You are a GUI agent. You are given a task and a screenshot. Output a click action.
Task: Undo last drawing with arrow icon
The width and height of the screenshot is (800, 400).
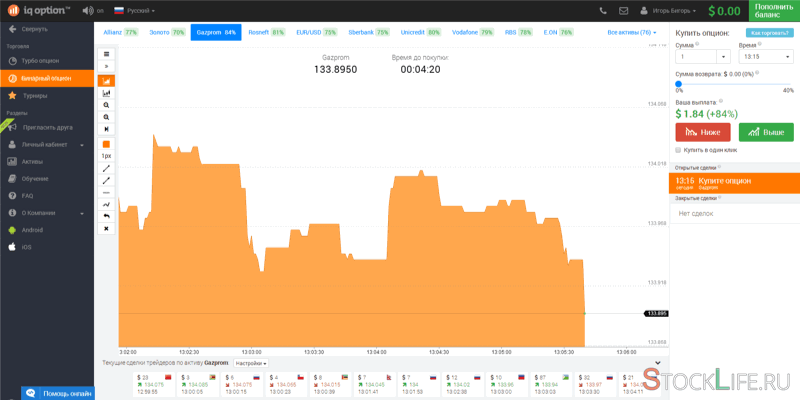[106, 216]
